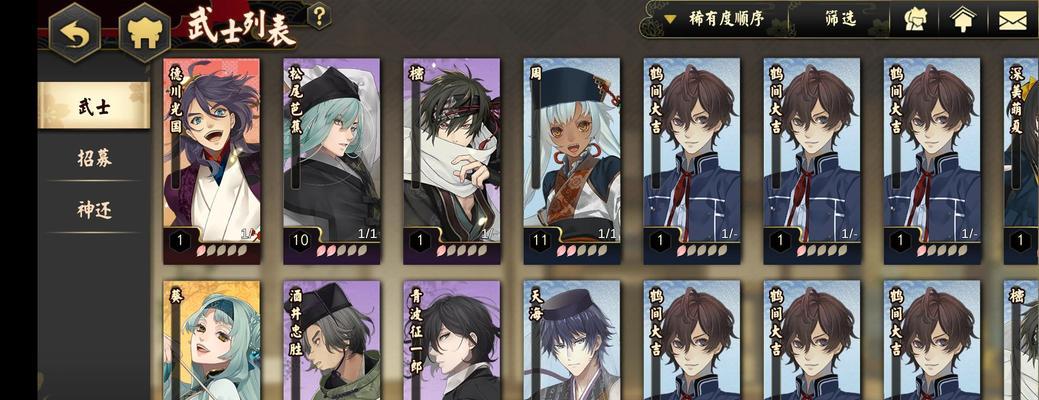This screenshot has width=1039, height=400.
Task: Open the home shrine gate icon
Action: (x=144, y=33)
